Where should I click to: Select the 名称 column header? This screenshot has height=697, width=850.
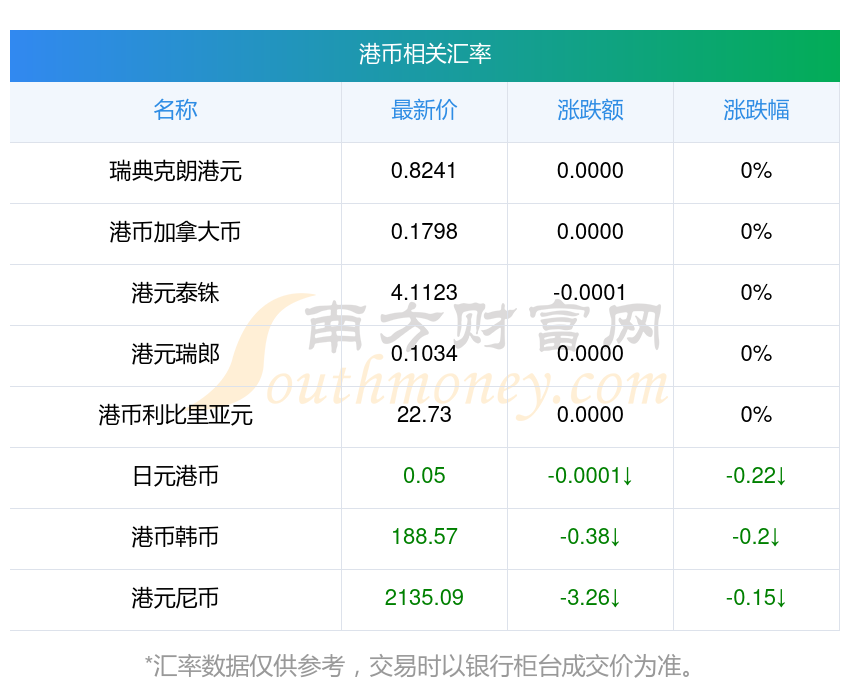(x=175, y=110)
